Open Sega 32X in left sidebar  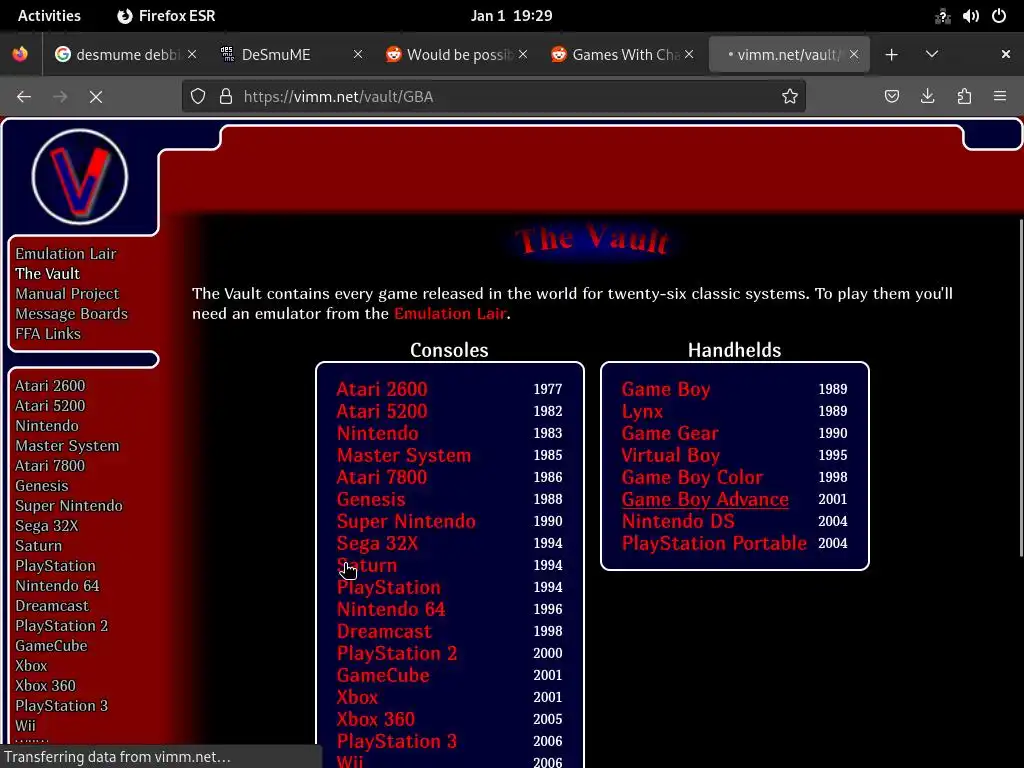46,526
